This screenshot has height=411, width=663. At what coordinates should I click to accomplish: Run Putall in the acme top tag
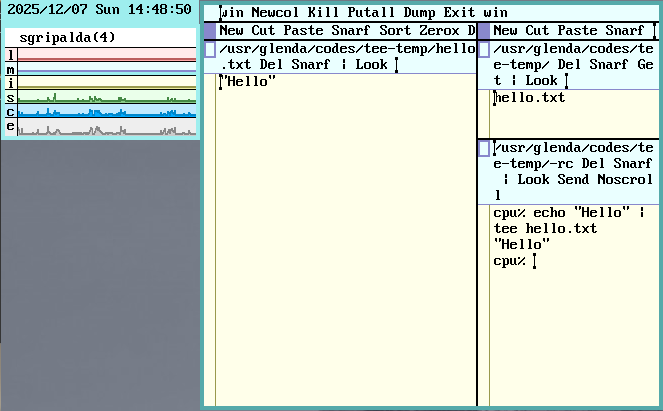(x=371, y=13)
